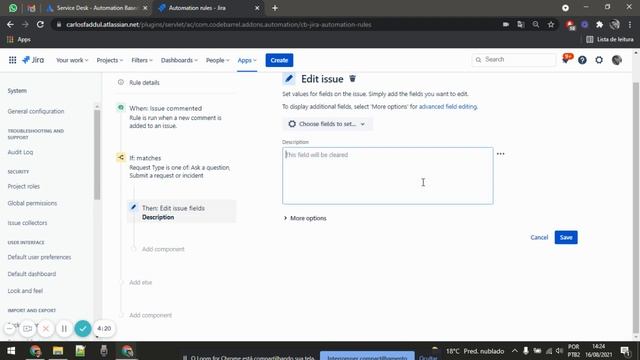The height and width of the screenshot is (360, 640).
Task: Open Audit Log in sidebar
Action: pyautogui.click(x=20, y=152)
